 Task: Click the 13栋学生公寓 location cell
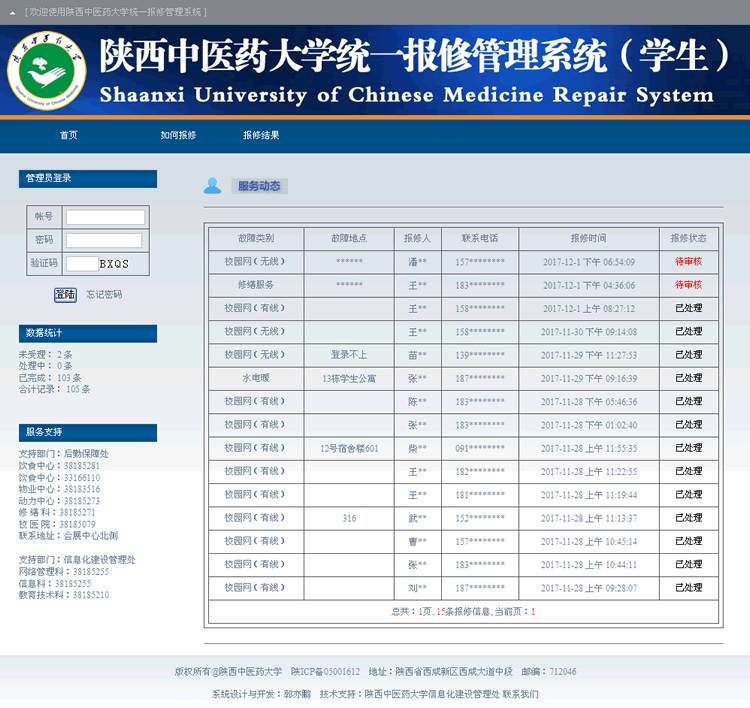click(349, 379)
